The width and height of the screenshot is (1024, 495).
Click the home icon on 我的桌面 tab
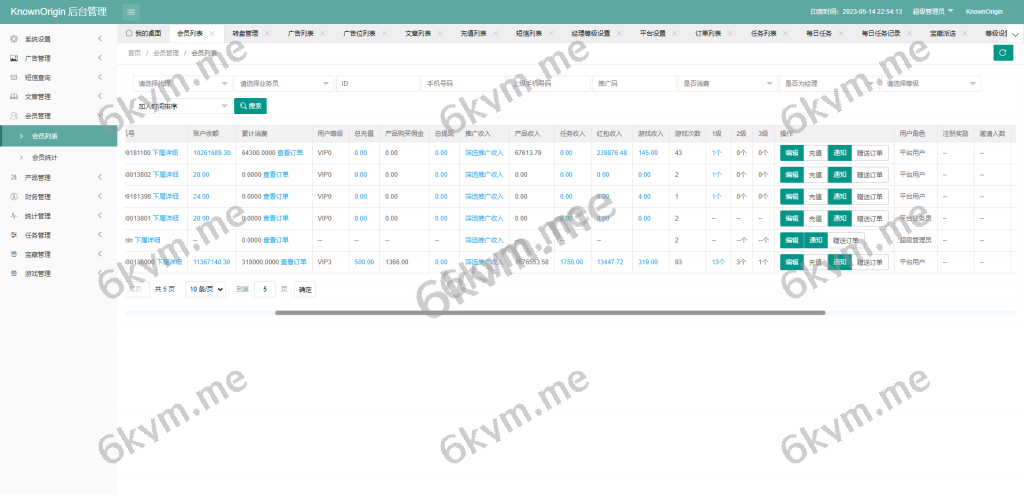[129, 33]
